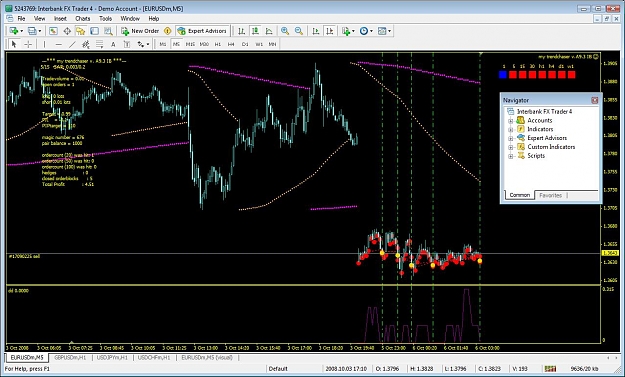This screenshot has width=625, height=377.
Task: Switch chart to Candlesticks mode
Action: pos(255,31)
